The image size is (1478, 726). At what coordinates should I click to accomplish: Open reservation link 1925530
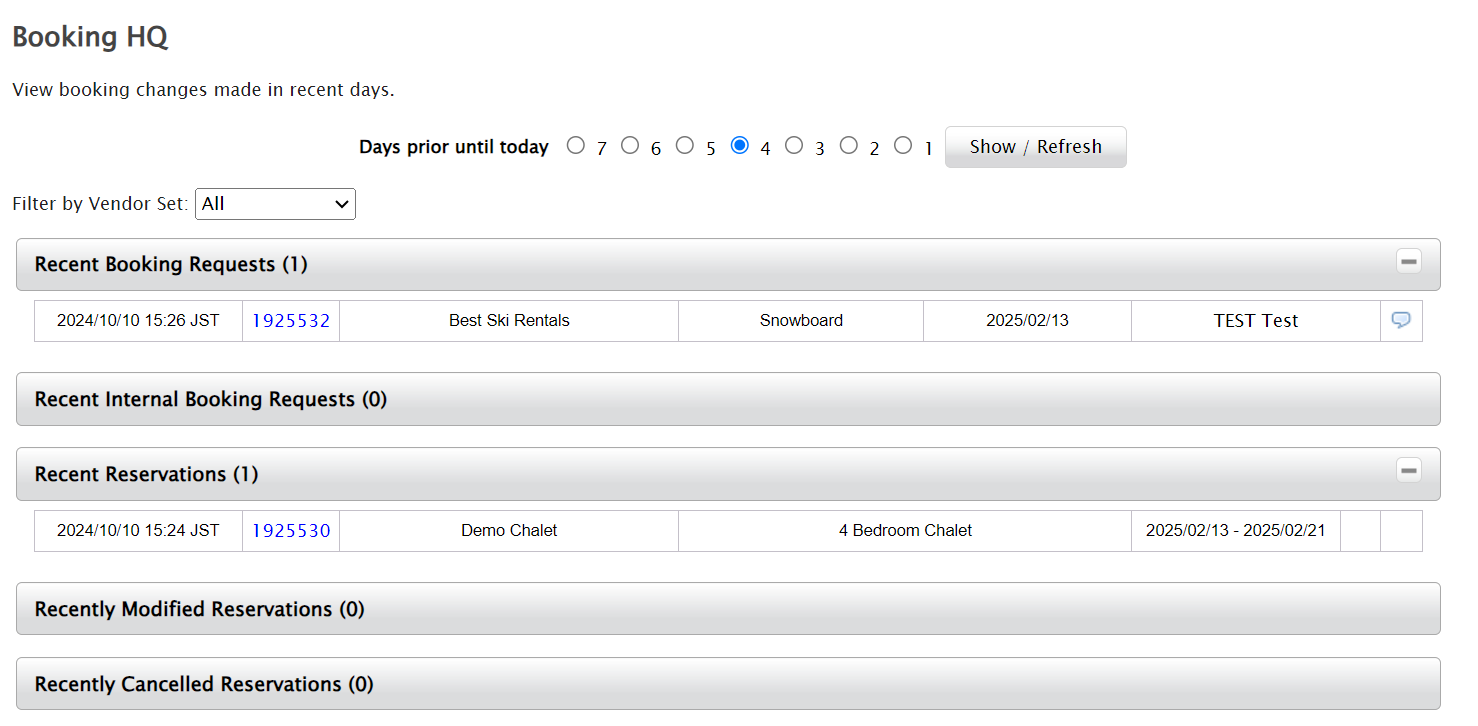click(290, 531)
